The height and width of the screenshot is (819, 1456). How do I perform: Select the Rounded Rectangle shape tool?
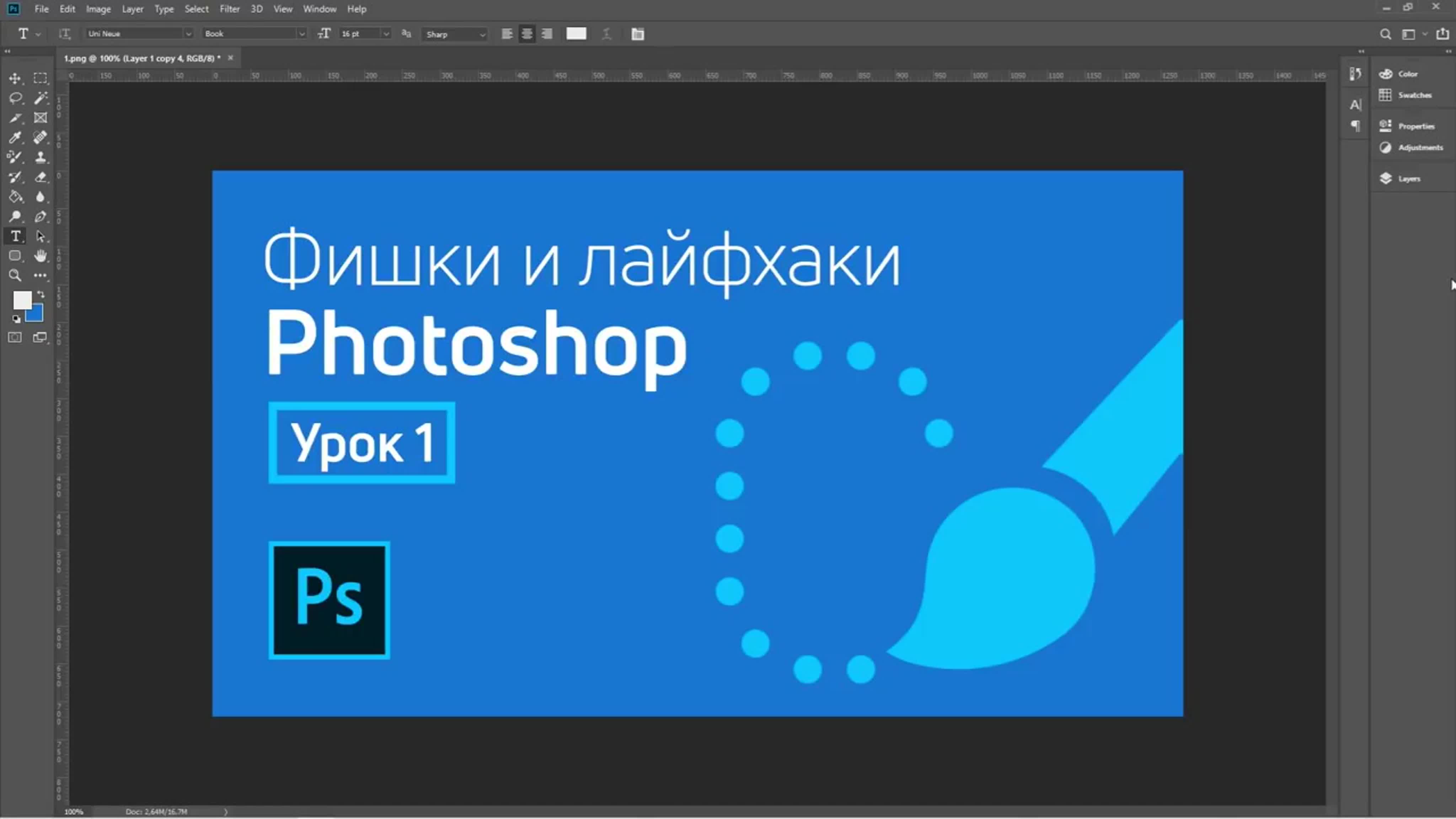(x=15, y=256)
